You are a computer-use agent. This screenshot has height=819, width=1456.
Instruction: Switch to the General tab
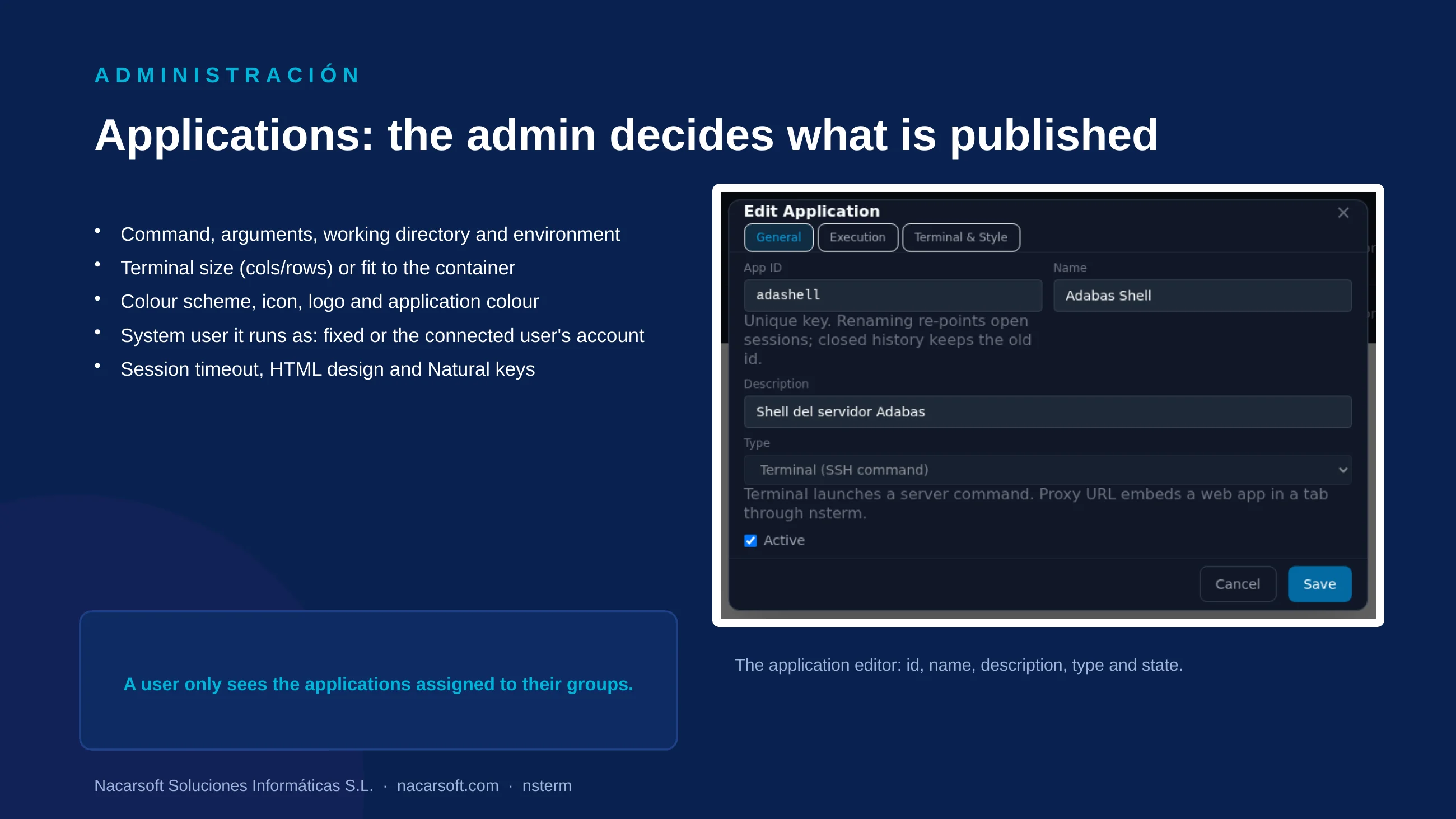coord(778,237)
